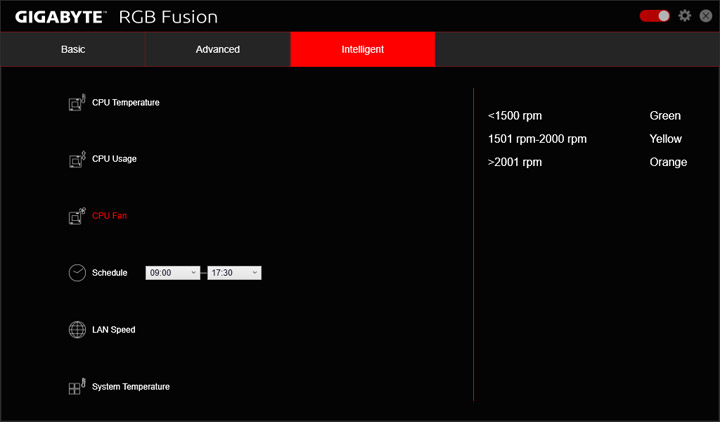This screenshot has height=422, width=720.
Task: Choose the CPU Usage mode label
Action: (x=114, y=159)
